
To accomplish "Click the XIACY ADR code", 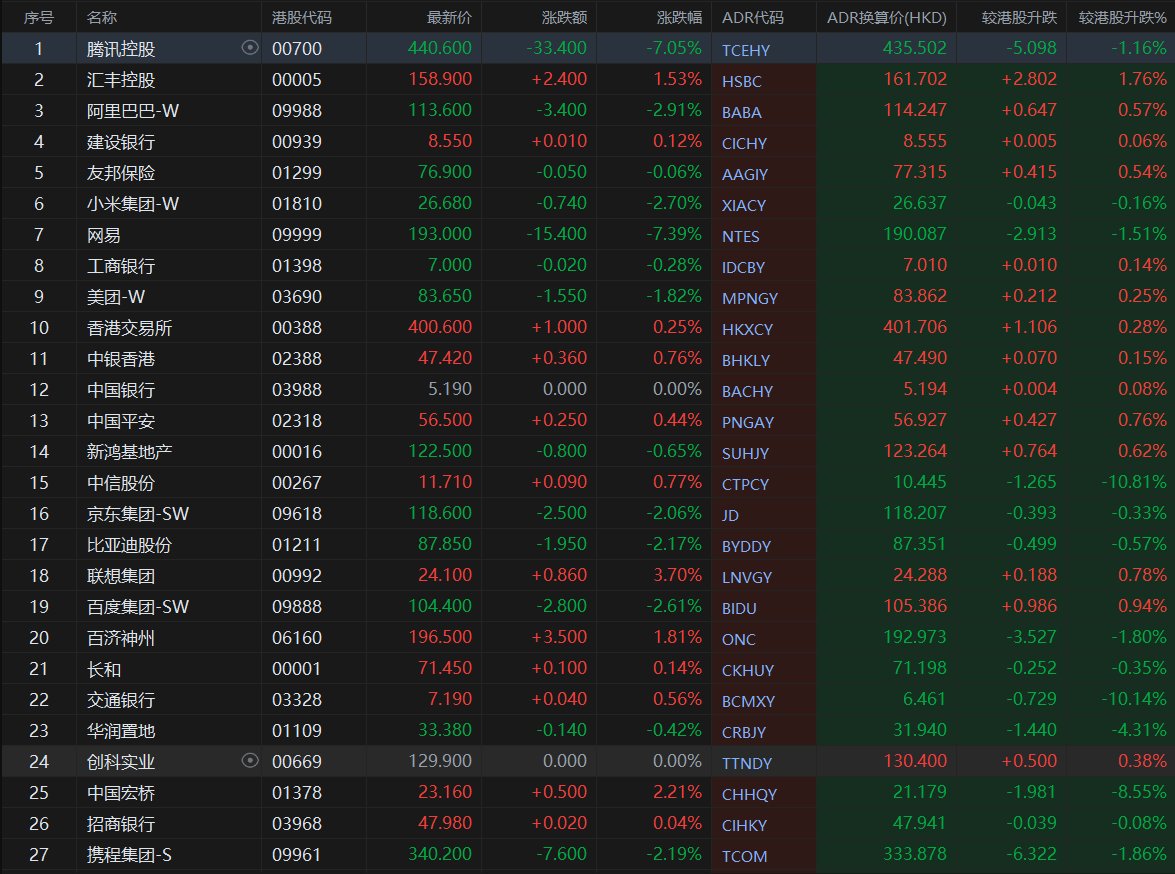I will (743, 205).
